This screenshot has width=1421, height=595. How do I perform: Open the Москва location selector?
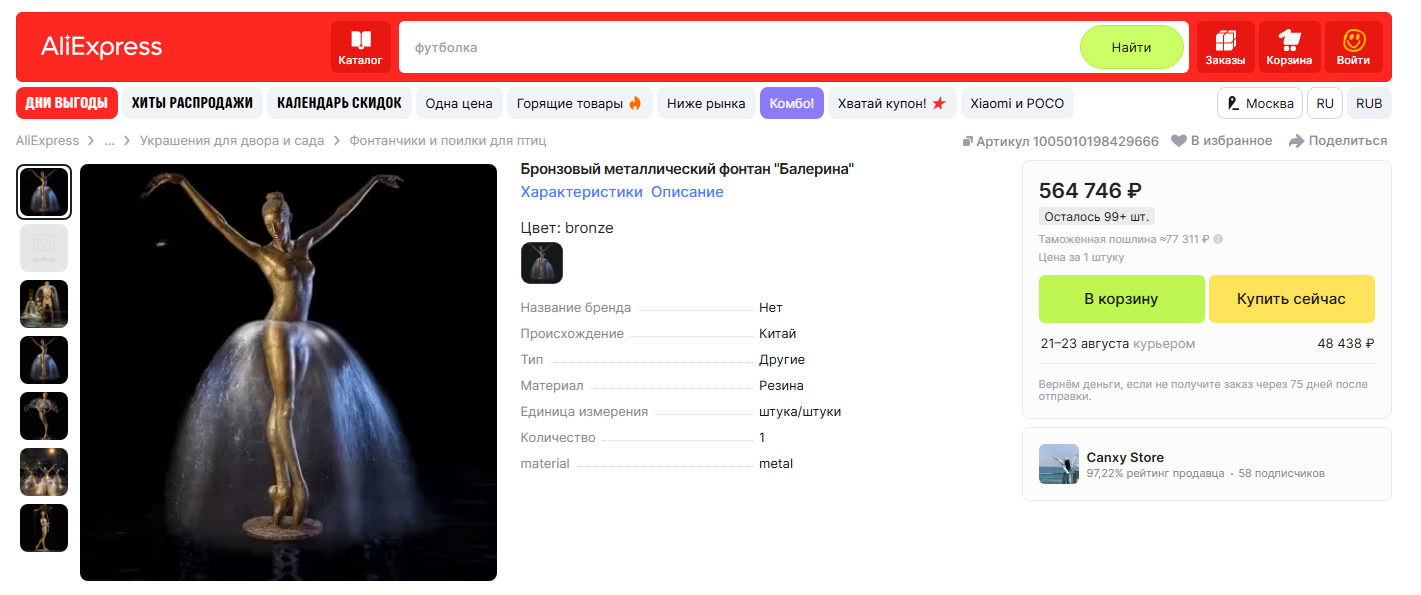click(x=1260, y=103)
